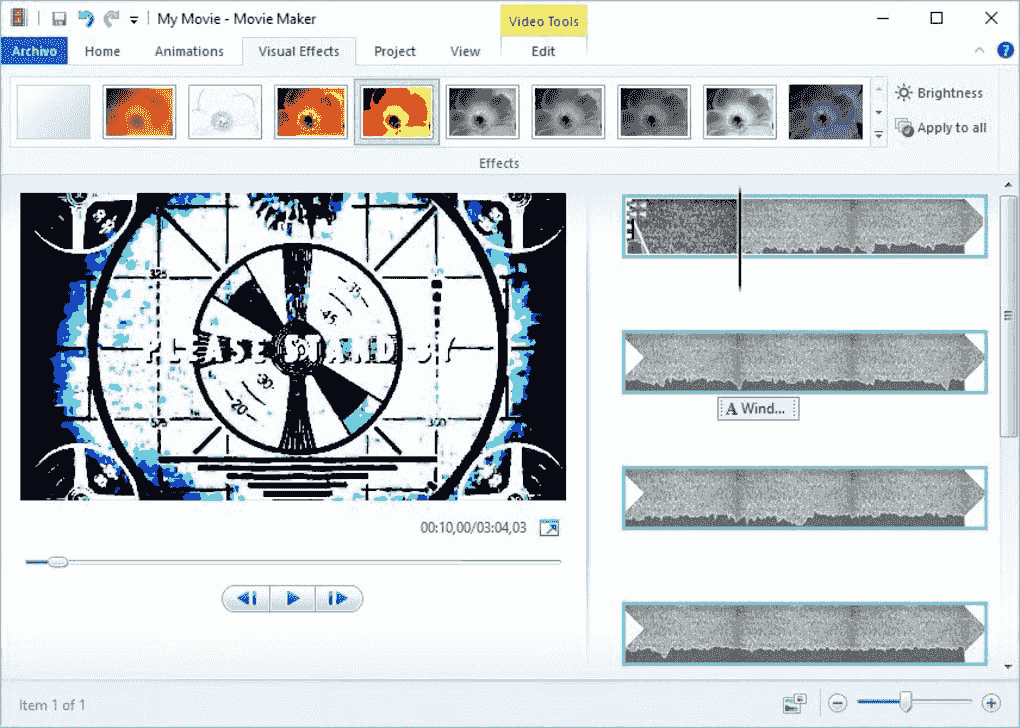This screenshot has height=728, width=1020.
Task: Collapse the ribbon using the chevron arrow
Action: click(x=978, y=50)
